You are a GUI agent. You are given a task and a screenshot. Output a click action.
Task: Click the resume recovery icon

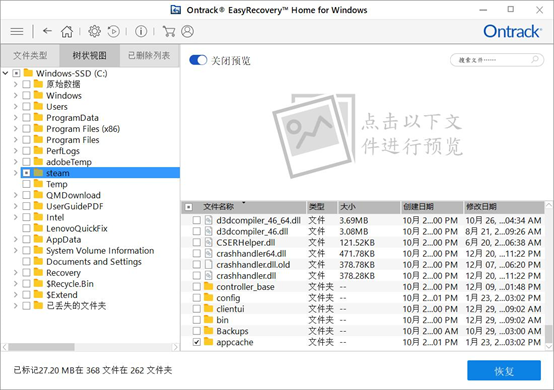113,31
